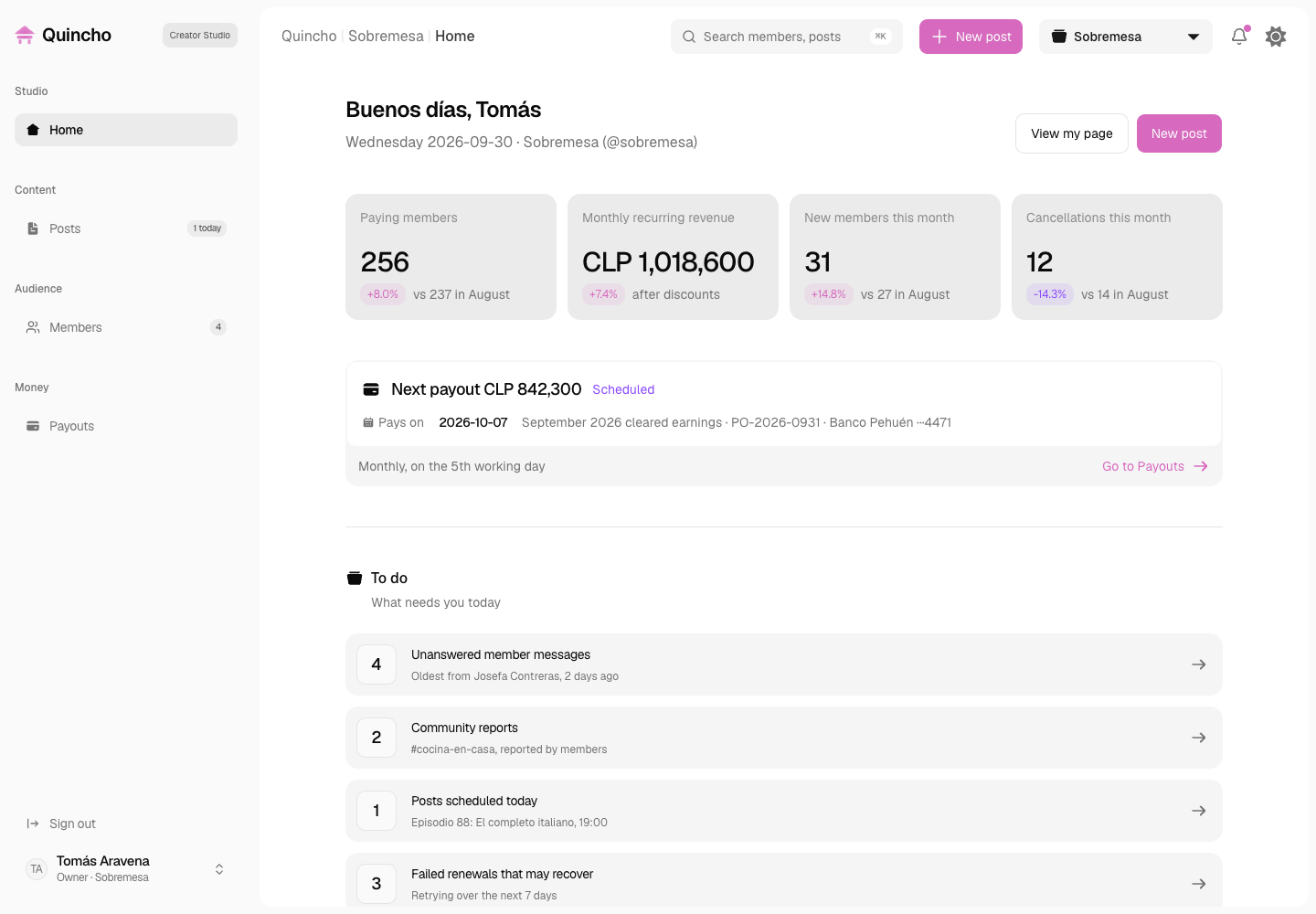
Task: Click the Payouts card icon in sidebar
Action: [x=33, y=426]
